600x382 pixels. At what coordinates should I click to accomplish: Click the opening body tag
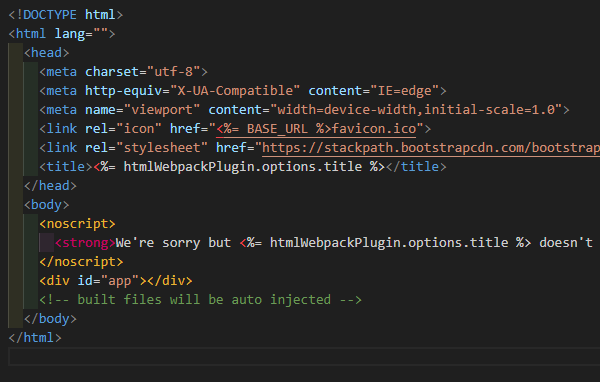pyautogui.click(x=46, y=205)
